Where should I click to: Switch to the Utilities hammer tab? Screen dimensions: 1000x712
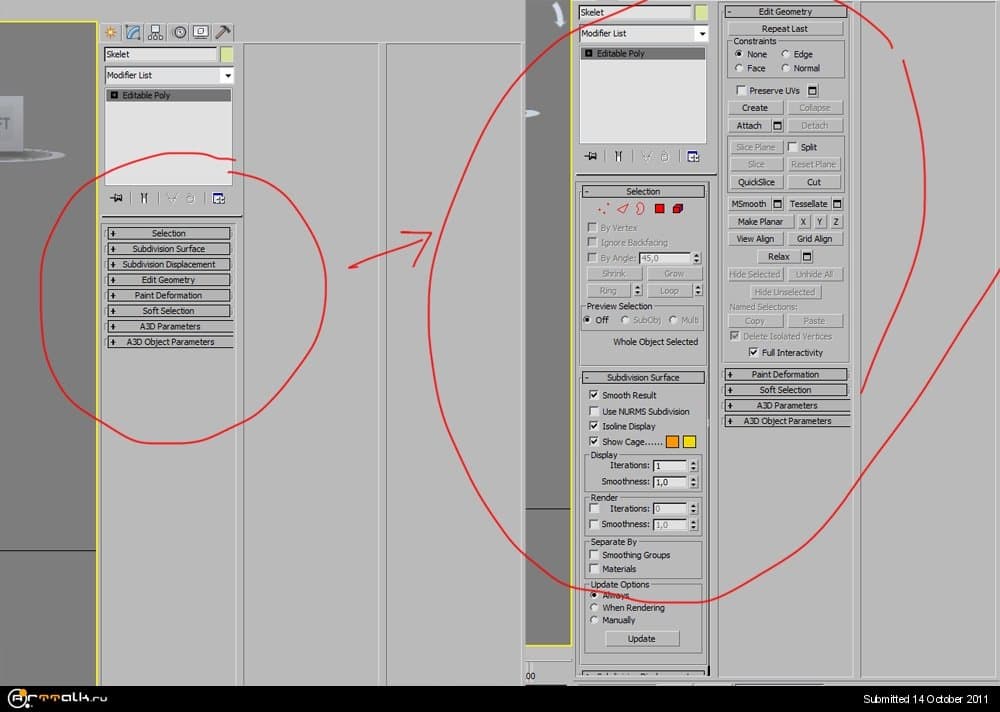[223, 32]
